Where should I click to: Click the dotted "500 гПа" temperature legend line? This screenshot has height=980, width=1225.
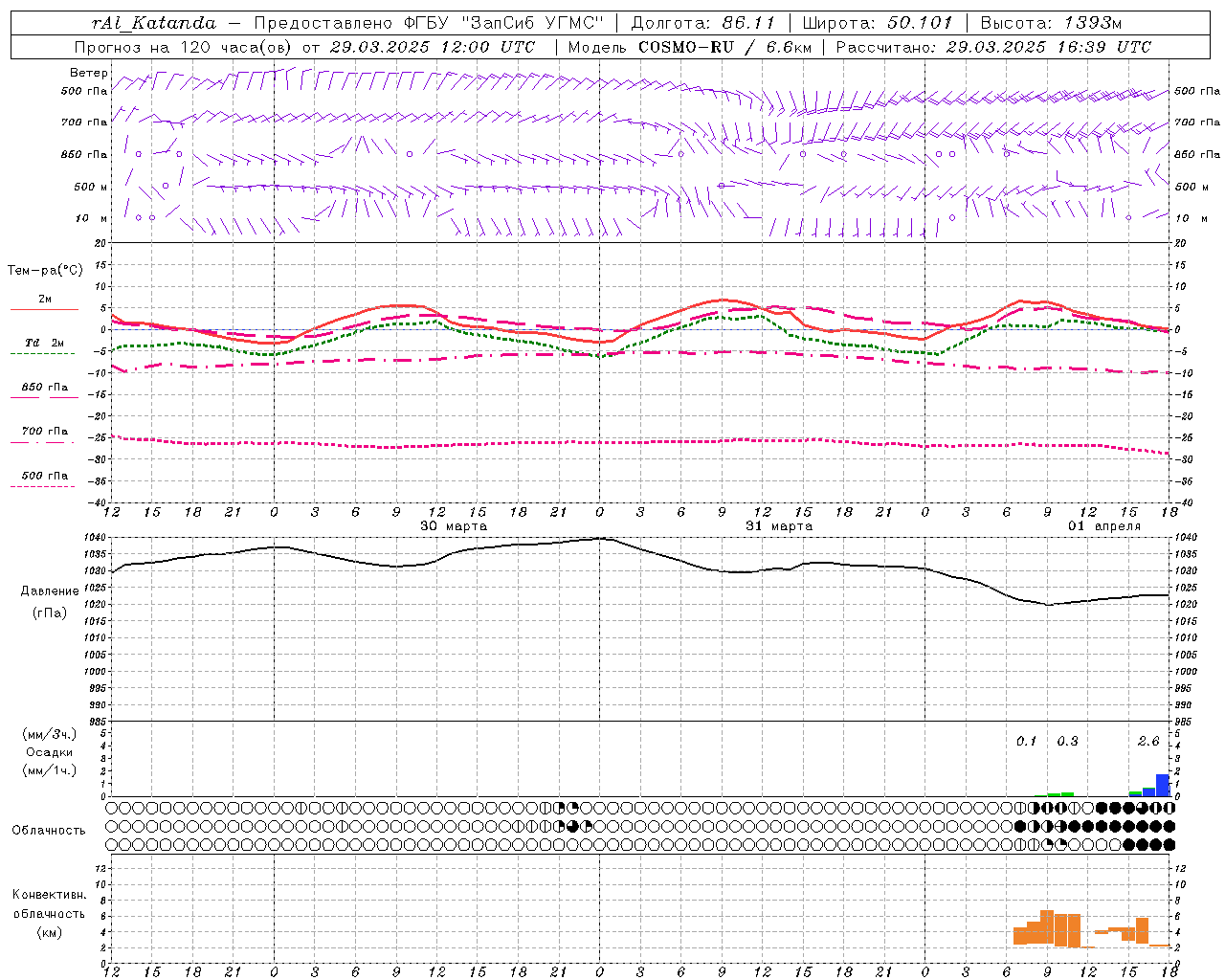pos(42,486)
